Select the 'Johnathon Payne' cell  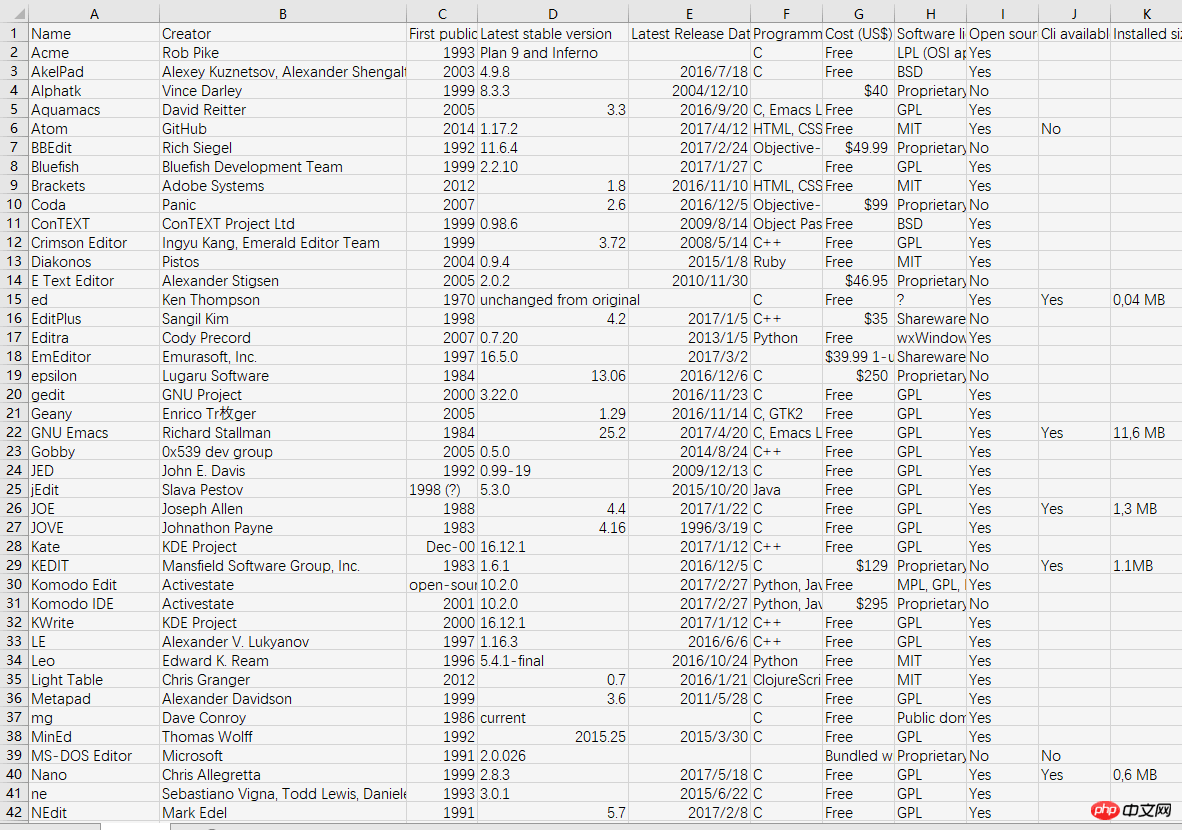tap(283, 528)
